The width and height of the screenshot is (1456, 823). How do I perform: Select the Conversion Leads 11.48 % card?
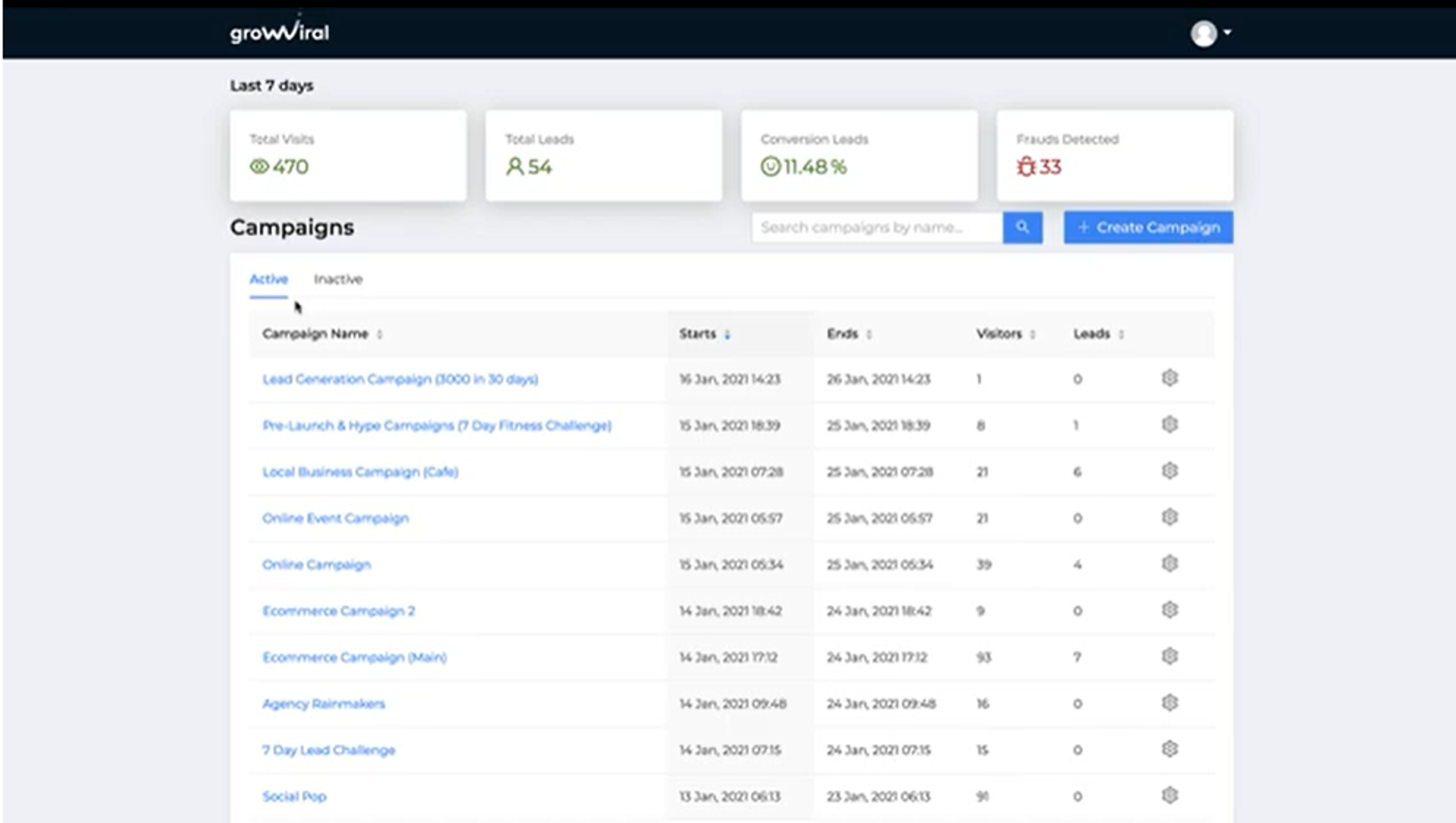click(x=859, y=155)
